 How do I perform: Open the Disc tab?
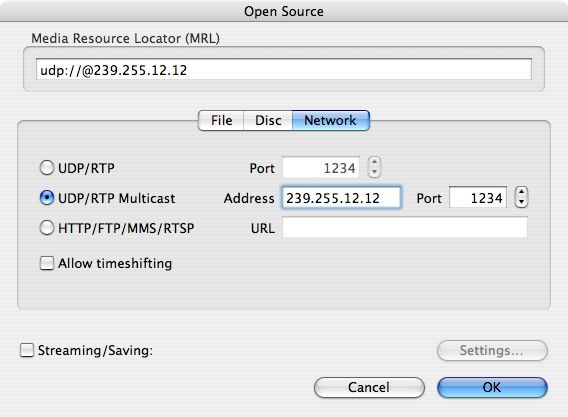pos(268,120)
